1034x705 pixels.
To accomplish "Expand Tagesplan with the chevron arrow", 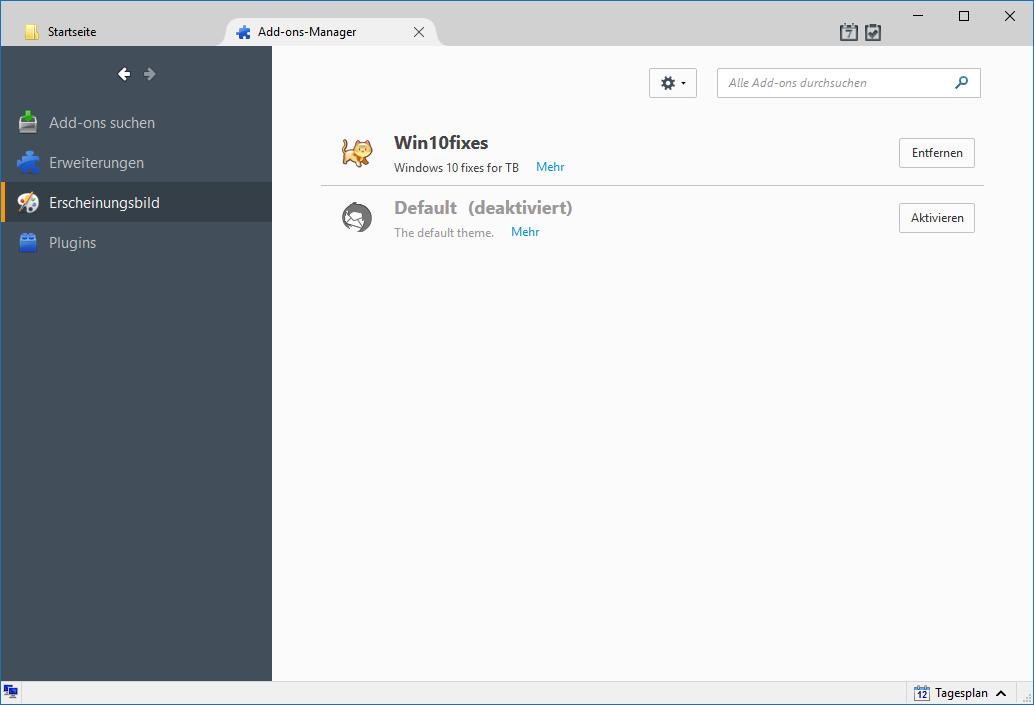I will (1001, 693).
